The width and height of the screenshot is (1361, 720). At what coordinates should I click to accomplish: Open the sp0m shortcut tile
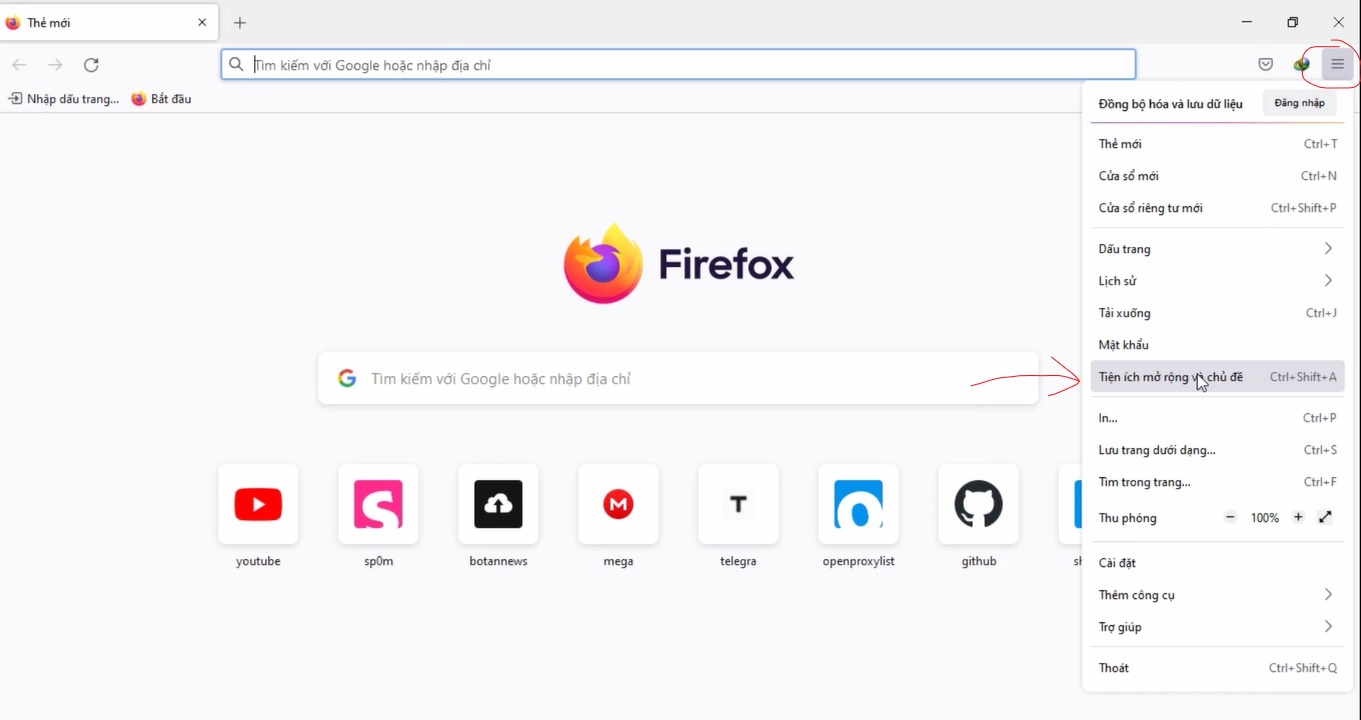[x=378, y=504]
